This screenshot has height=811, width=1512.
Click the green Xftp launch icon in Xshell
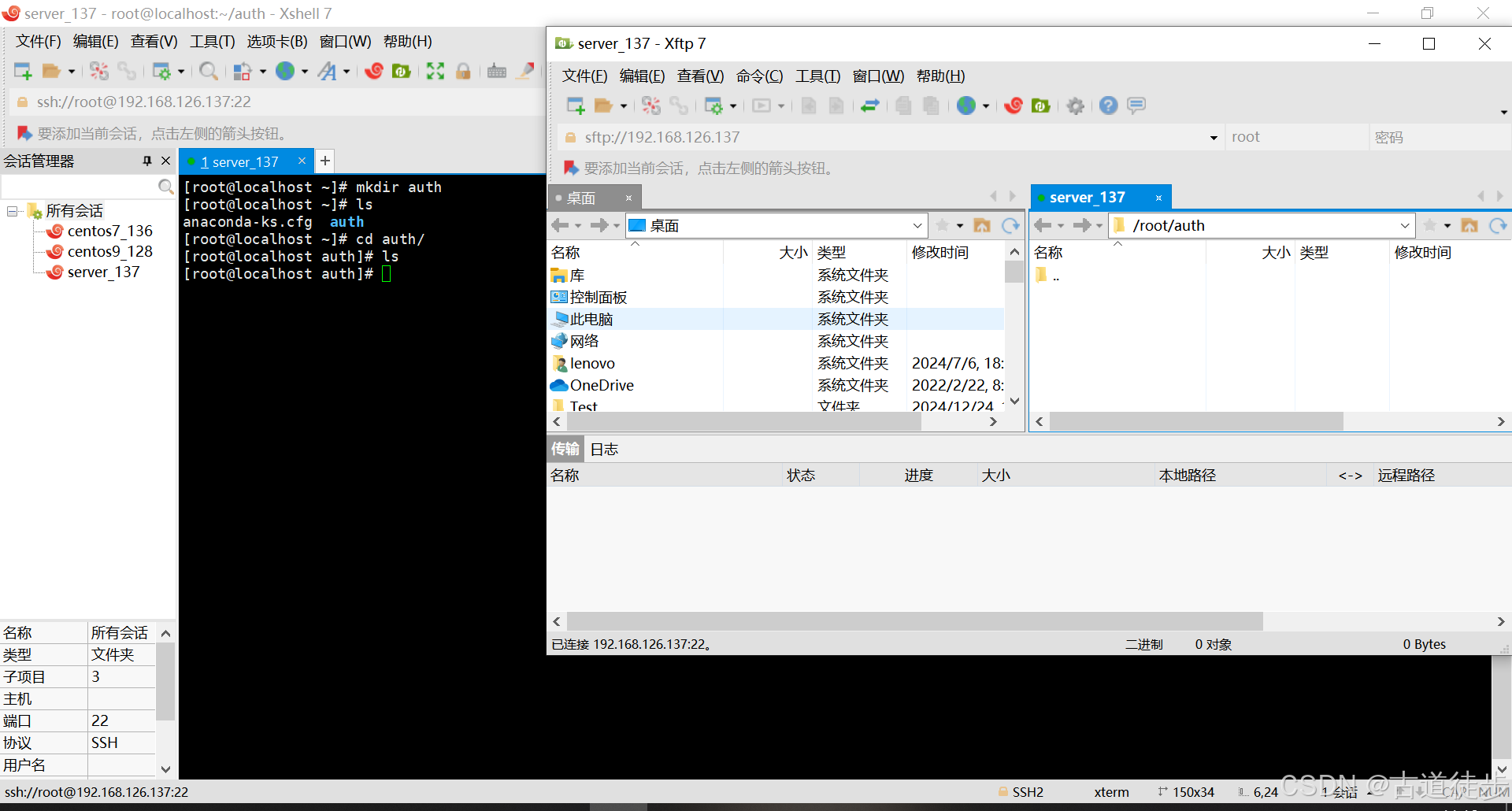[x=402, y=72]
